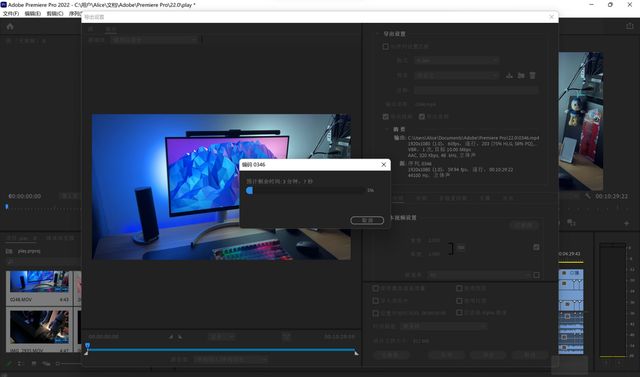
Task: Set out point icon in export preview
Action: (180, 337)
